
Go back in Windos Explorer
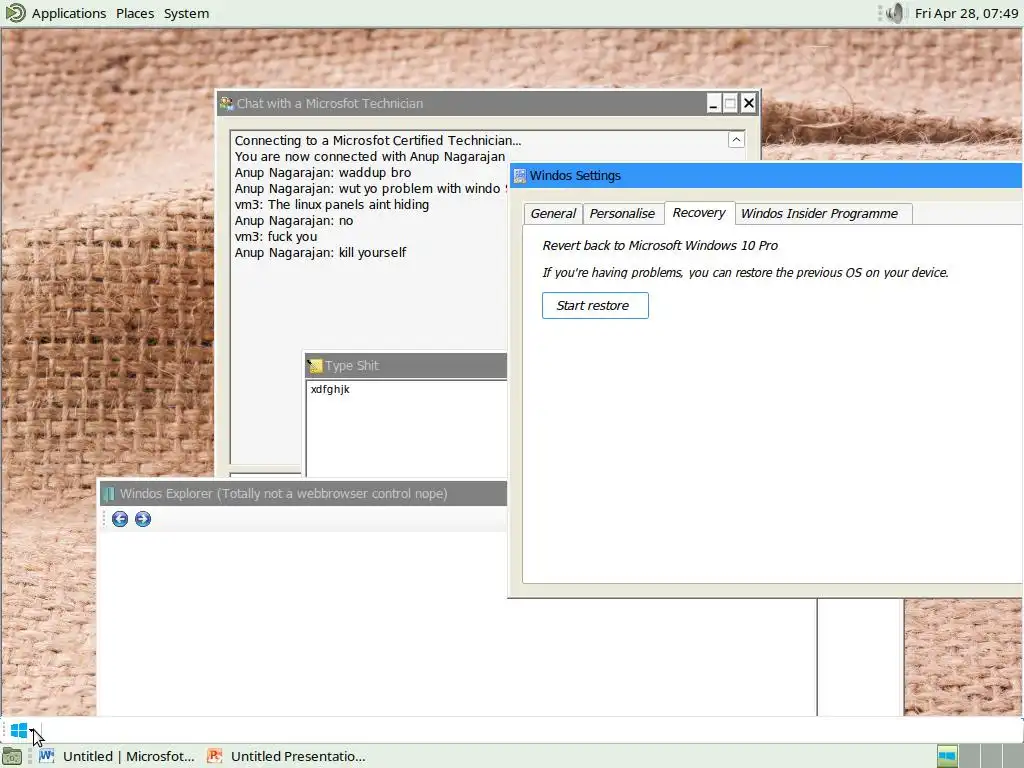click(120, 519)
